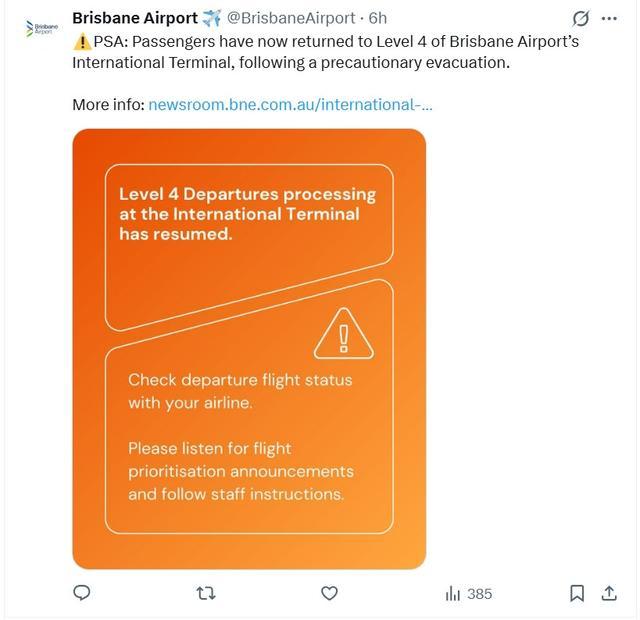Open the three-dot more options menu
Image resolution: width=640 pixels, height=620 pixels.
click(609, 18)
